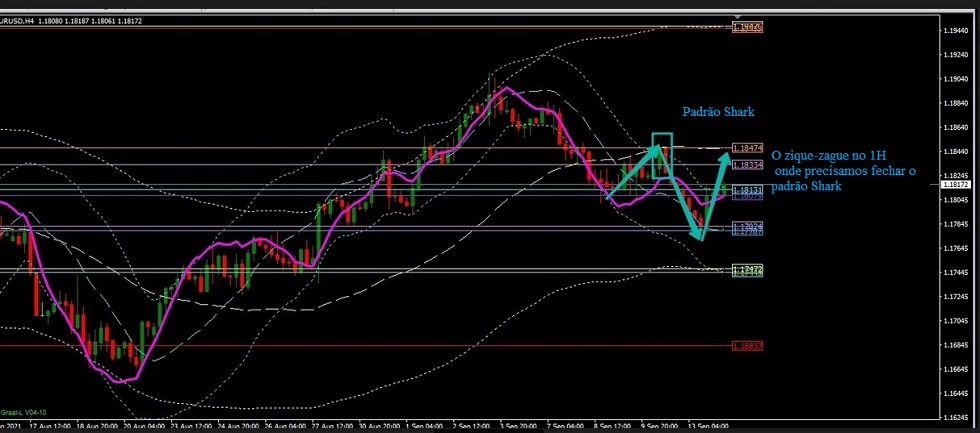Click the 1.17924 blue price level tag
Viewport: 980px width, 433px height.
pyautogui.click(x=747, y=226)
